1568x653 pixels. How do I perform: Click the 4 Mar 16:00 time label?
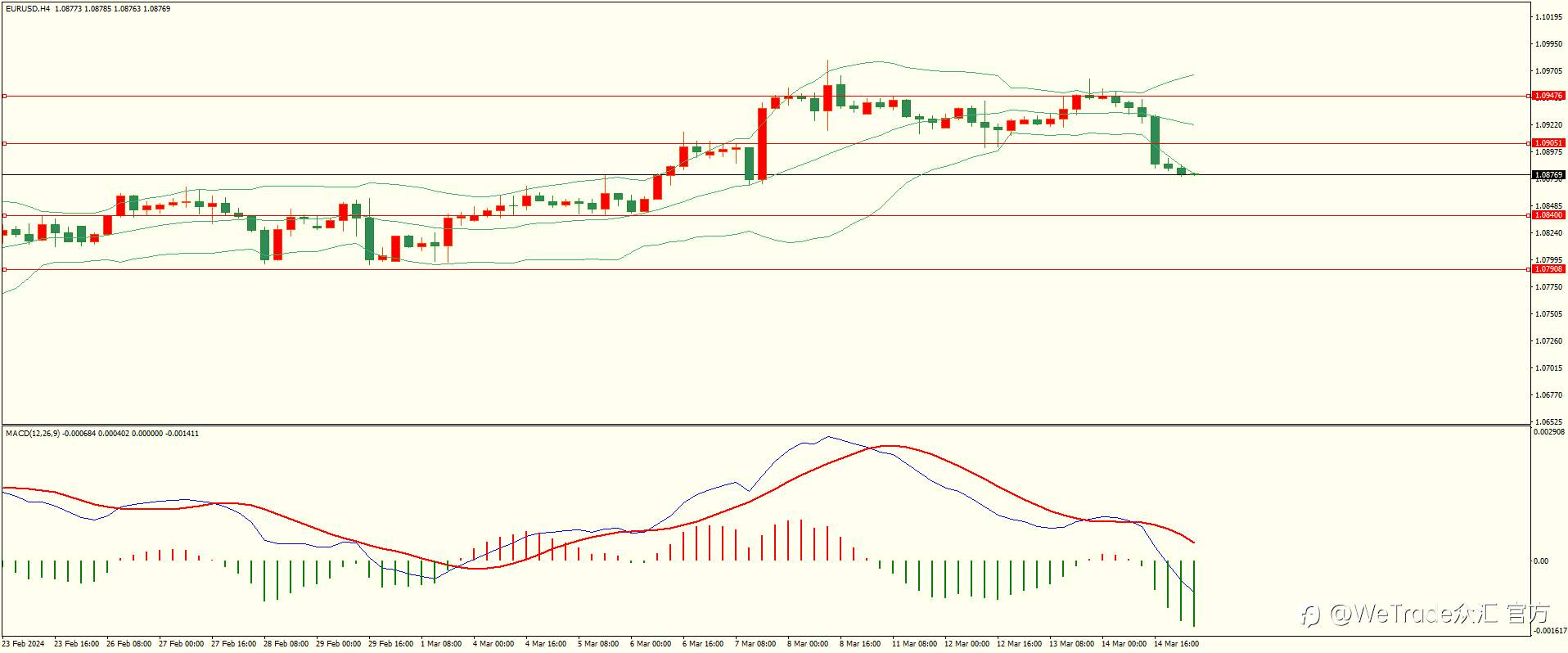click(546, 644)
